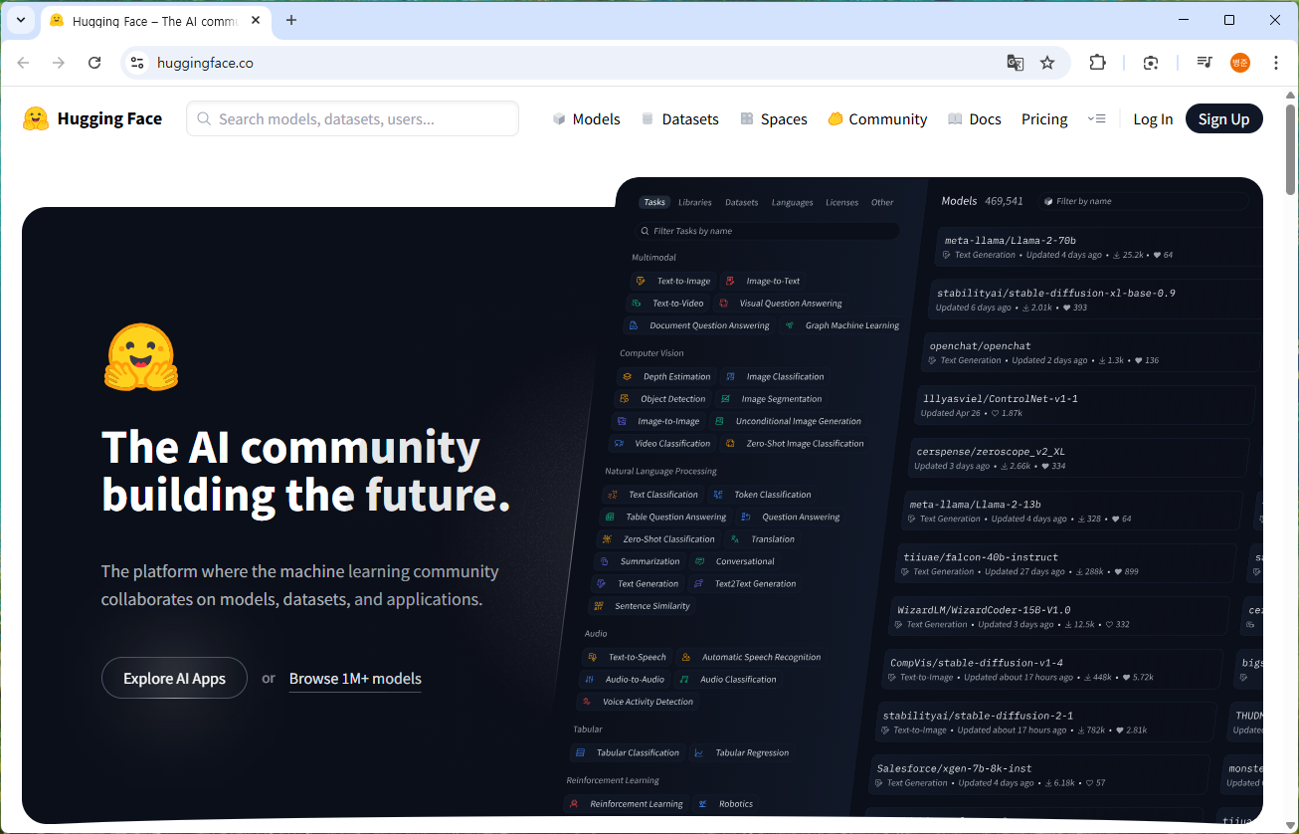The width and height of the screenshot is (1299, 834).
Task: Click the Object Detection task tag
Action: (663, 399)
